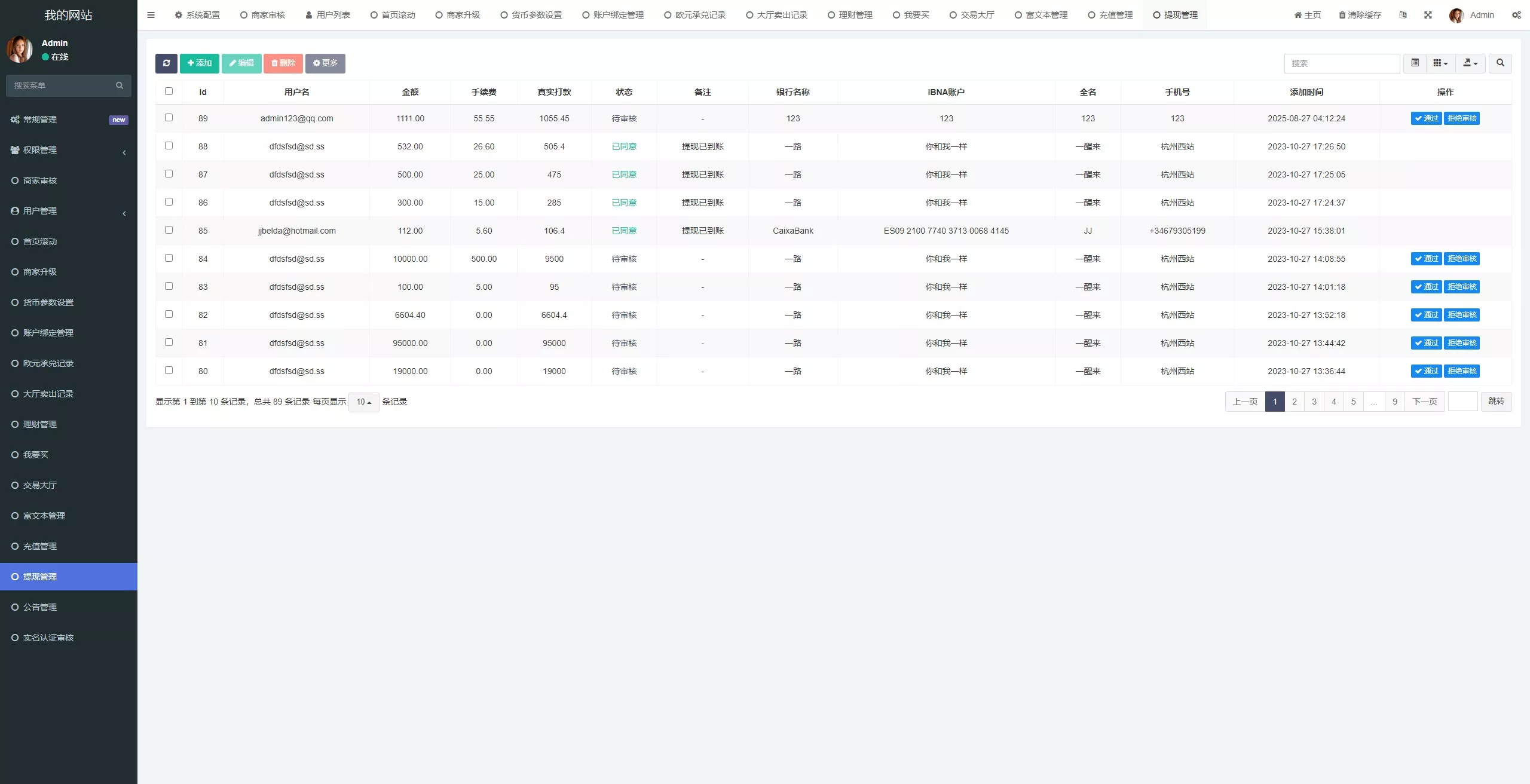Click the fullscreen expand icon
This screenshot has height=784, width=1530.
pos(1428,15)
